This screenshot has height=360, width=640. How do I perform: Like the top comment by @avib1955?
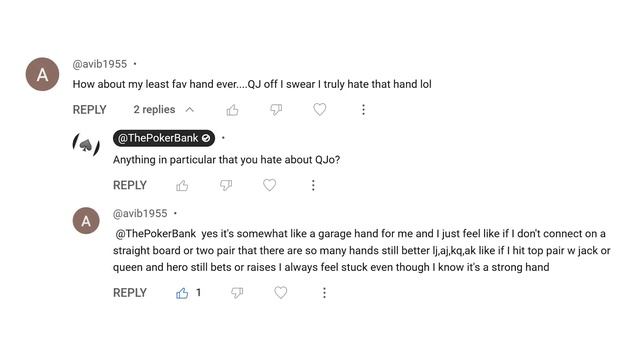pyautogui.click(x=232, y=110)
